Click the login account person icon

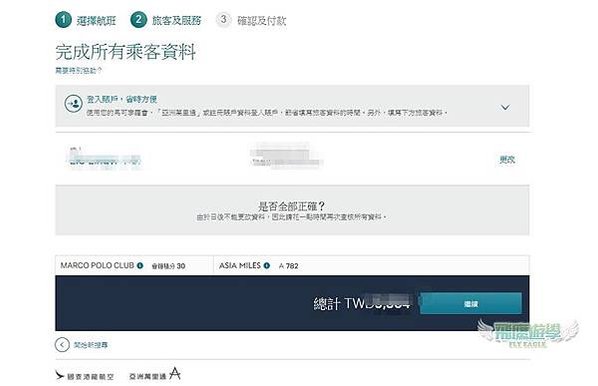(73, 104)
